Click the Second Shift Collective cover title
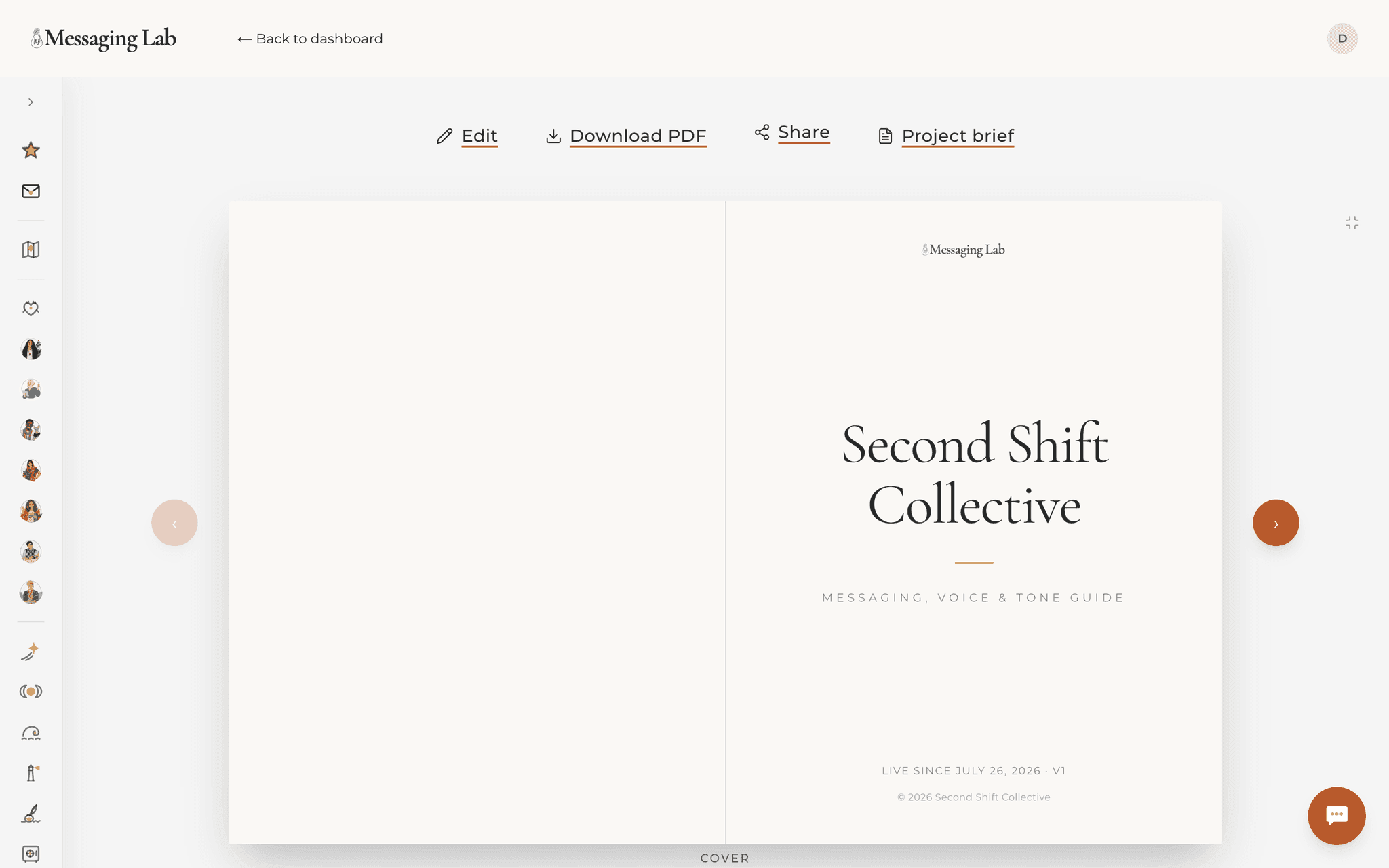This screenshot has height=868, width=1389. coord(975,474)
